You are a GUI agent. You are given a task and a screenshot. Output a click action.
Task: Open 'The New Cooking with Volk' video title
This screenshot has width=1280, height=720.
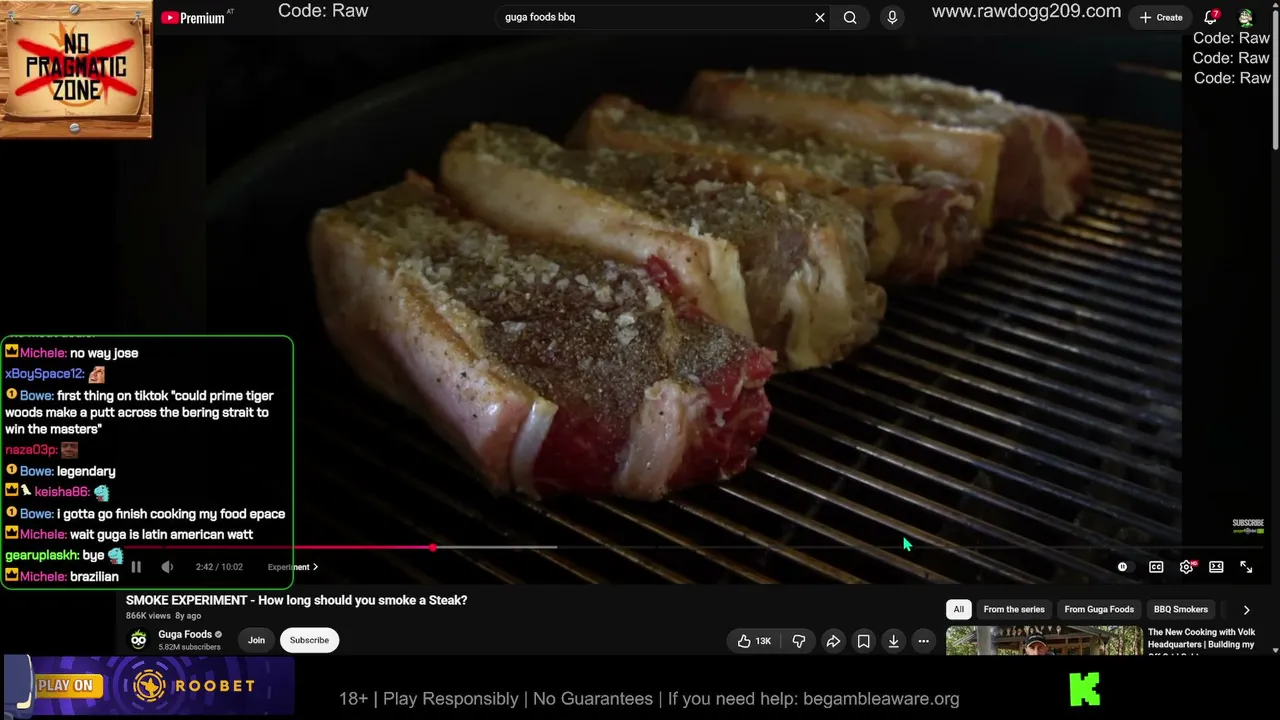[x=1201, y=639]
